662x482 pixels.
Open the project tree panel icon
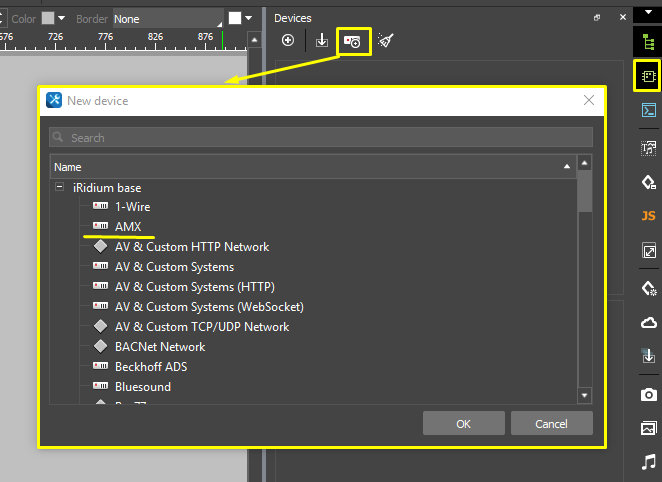pyautogui.click(x=648, y=41)
